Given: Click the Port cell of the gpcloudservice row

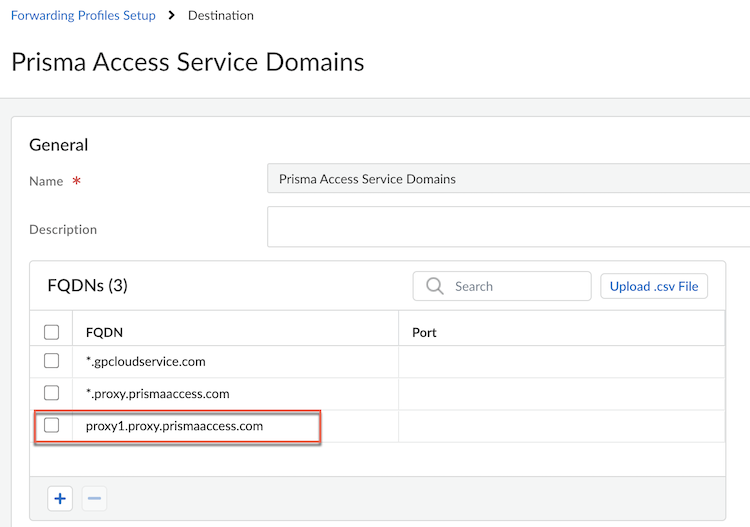Looking at the screenshot, I should tap(560, 361).
